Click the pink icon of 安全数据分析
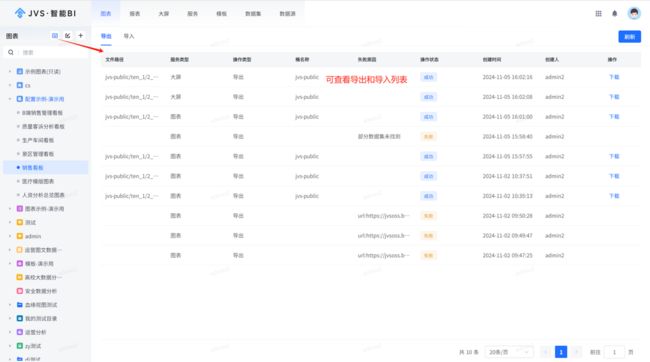 [19, 291]
